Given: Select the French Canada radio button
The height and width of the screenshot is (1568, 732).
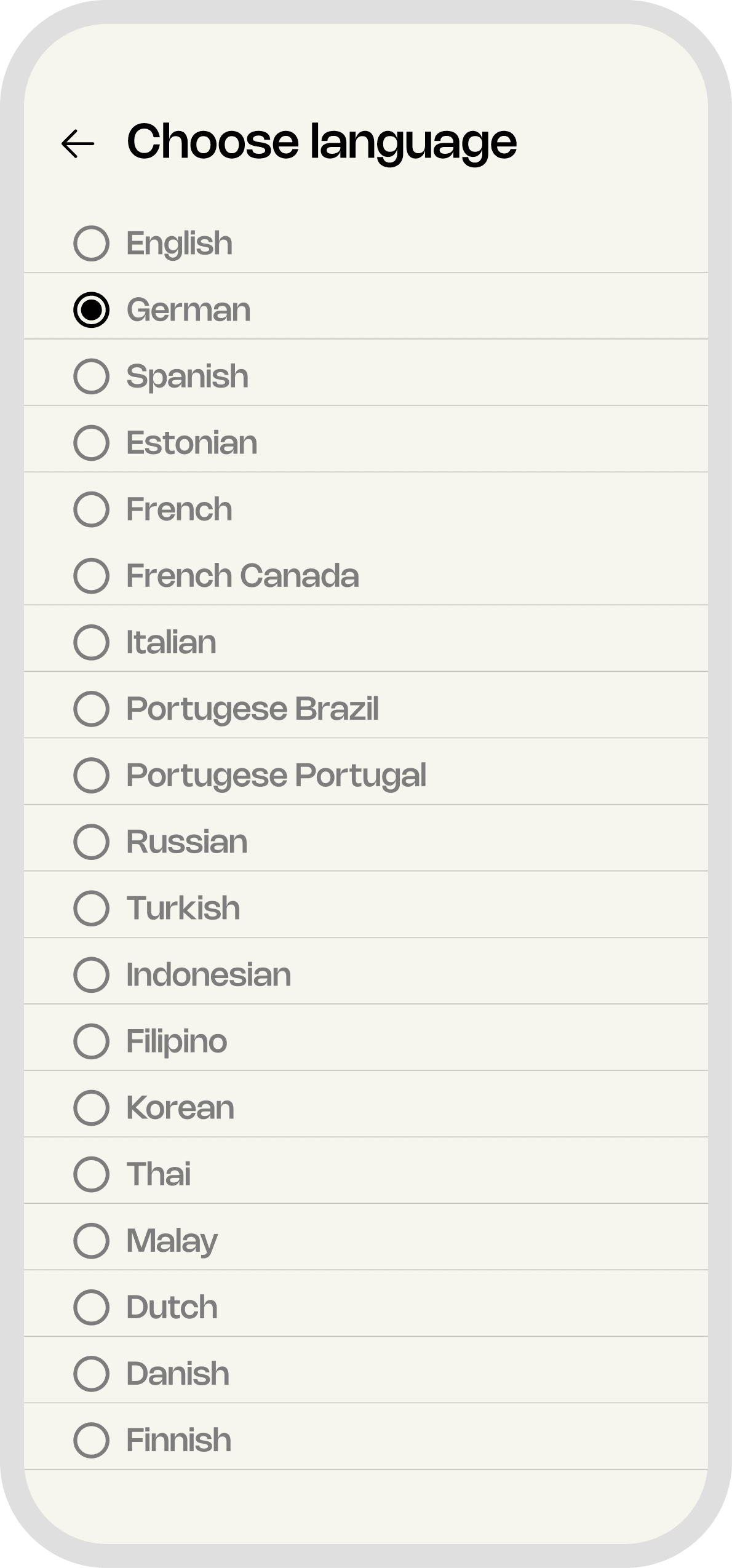Looking at the screenshot, I should pyautogui.click(x=91, y=576).
